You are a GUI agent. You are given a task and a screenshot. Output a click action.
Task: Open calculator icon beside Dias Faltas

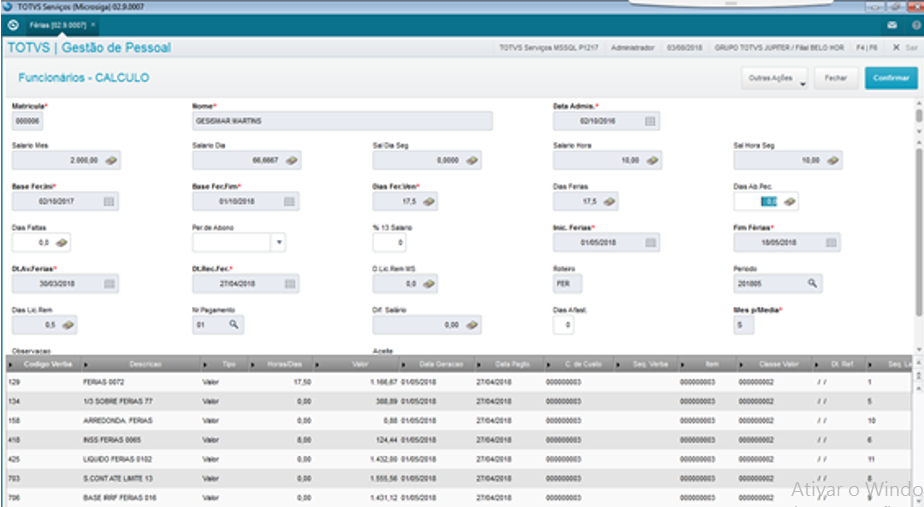point(61,243)
